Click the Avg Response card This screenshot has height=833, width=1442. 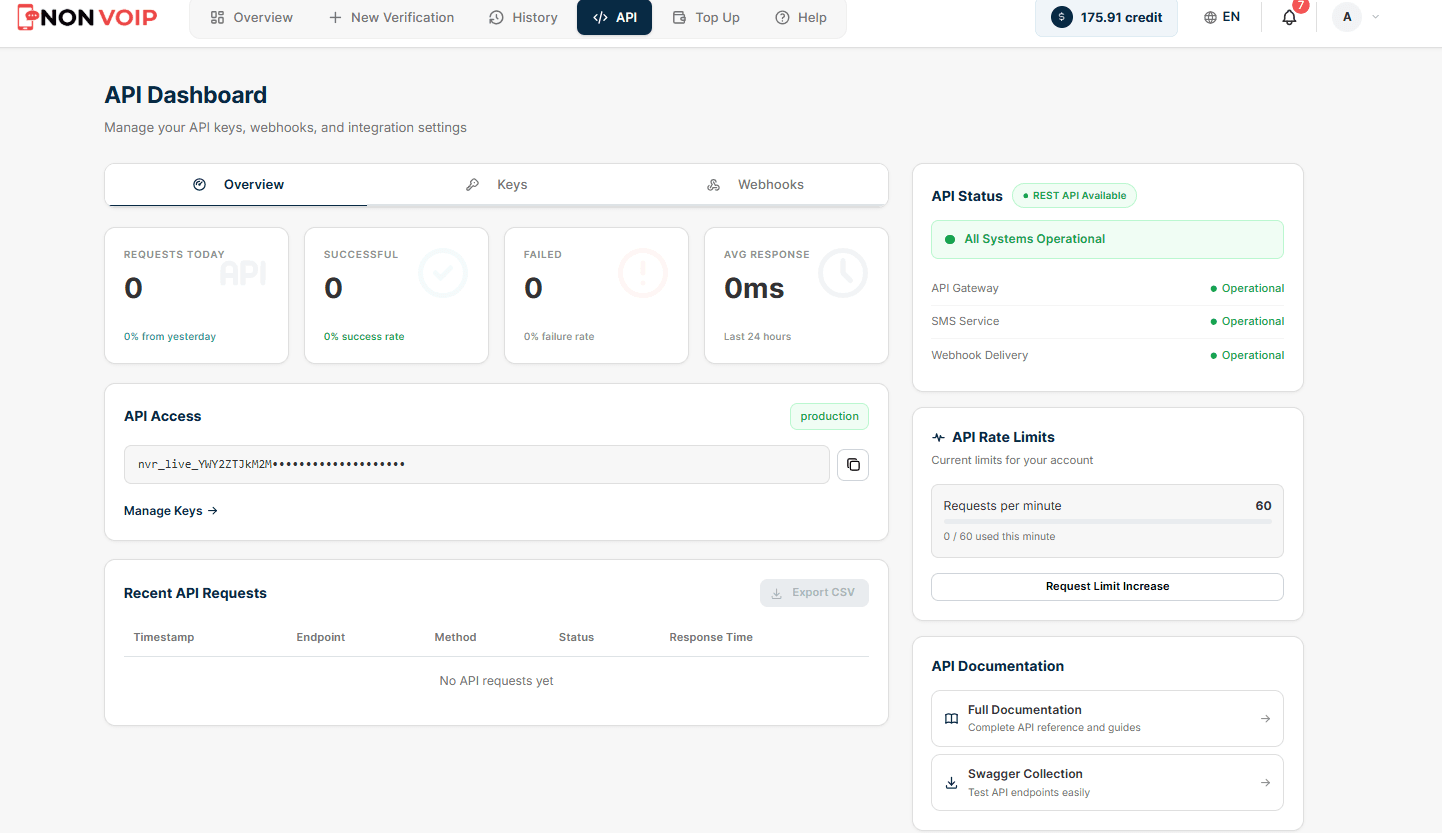pos(796,295)
